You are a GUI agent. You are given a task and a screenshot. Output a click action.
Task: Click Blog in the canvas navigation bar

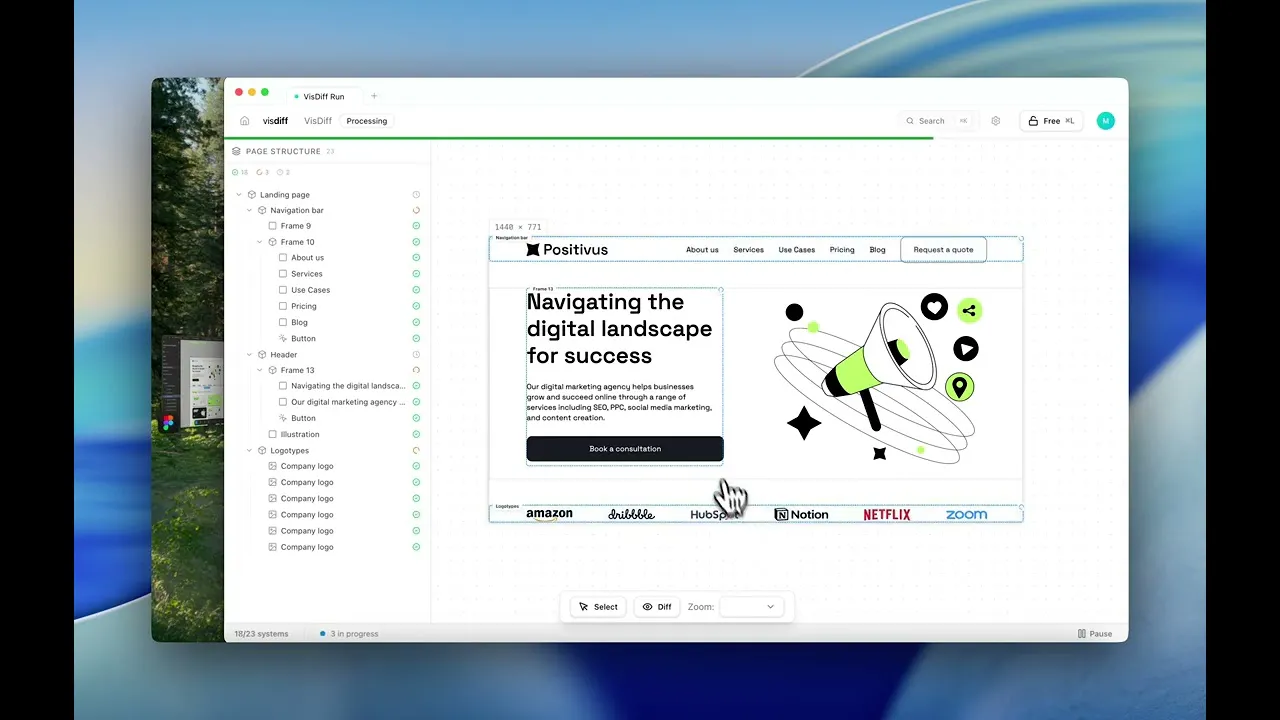coord(877,250)
